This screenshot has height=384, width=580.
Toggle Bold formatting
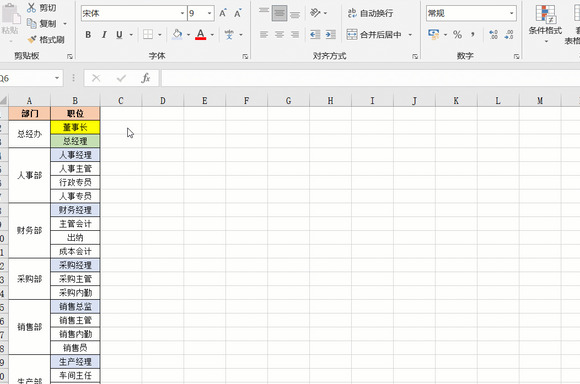(88, 35)
